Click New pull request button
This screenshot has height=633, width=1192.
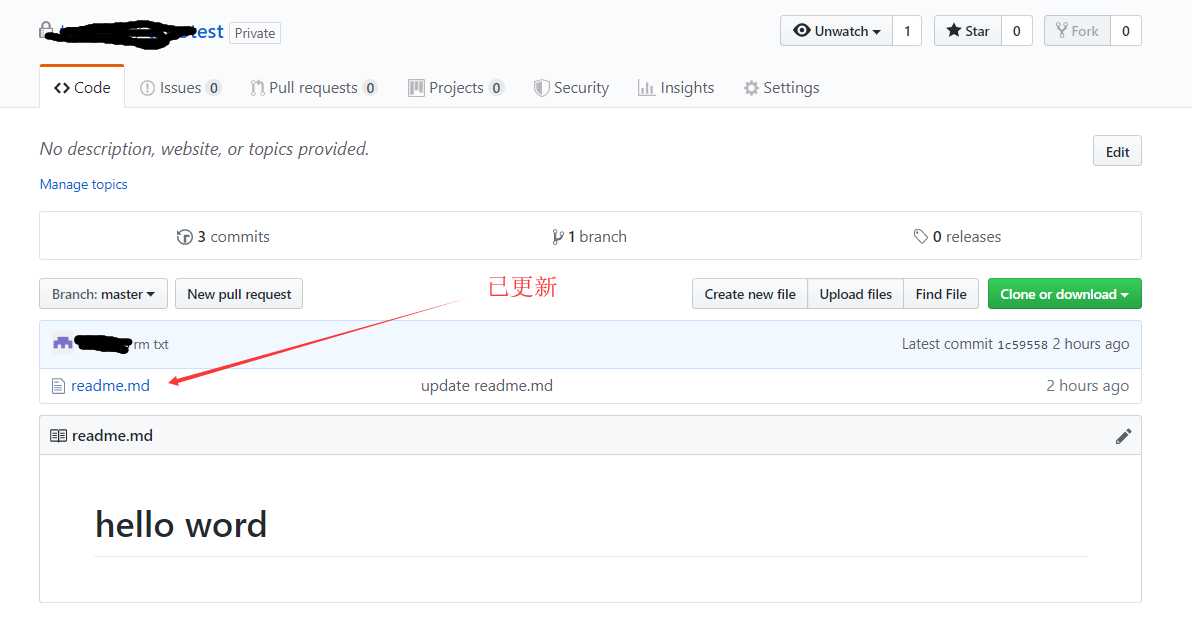[239, 294]
